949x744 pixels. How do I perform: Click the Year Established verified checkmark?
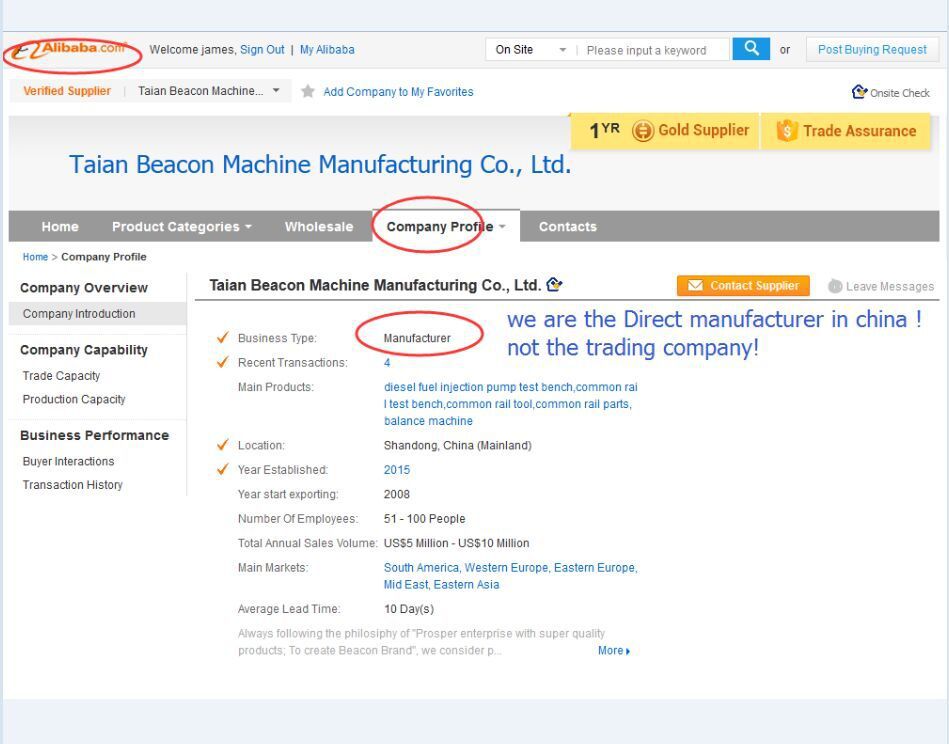point(223,469)
